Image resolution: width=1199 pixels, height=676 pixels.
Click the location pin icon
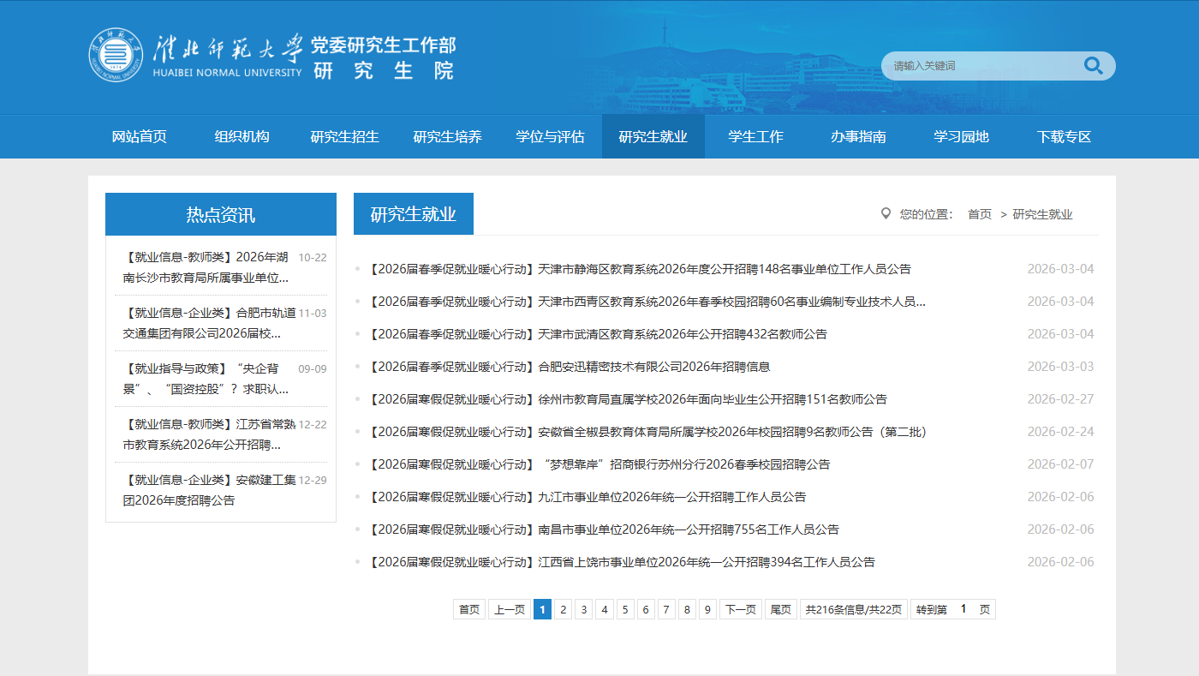[885, 214]
